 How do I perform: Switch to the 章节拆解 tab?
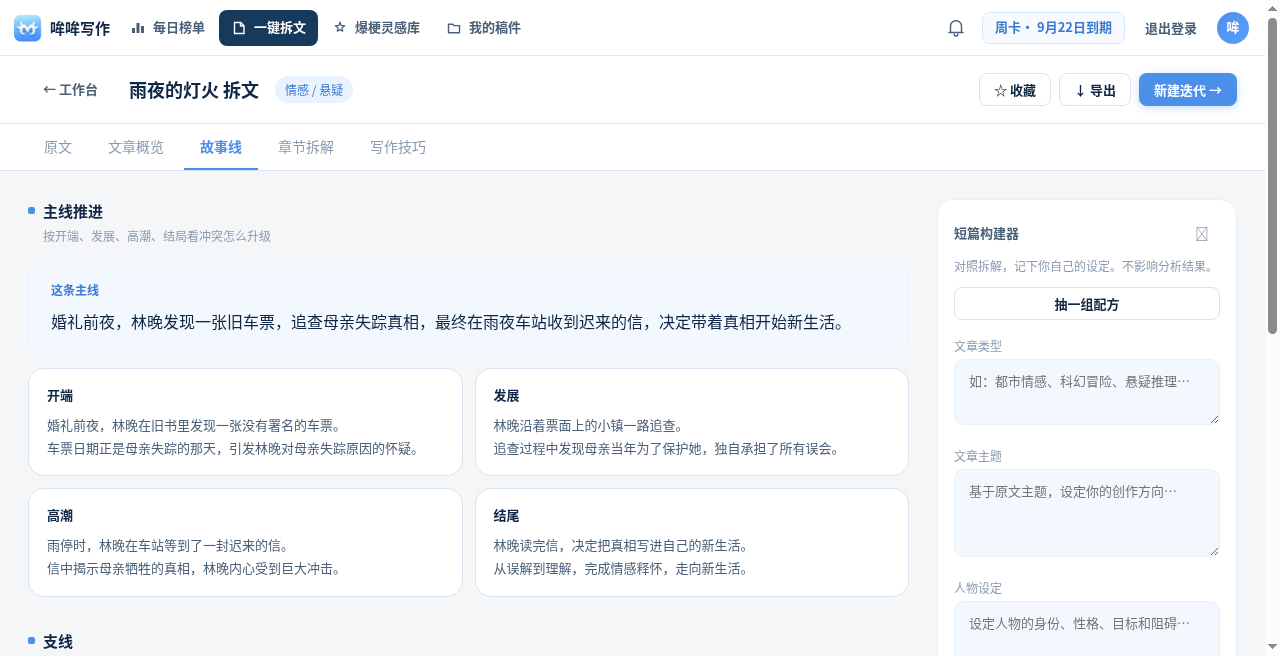pyautogui.click(x=306, y=147)
